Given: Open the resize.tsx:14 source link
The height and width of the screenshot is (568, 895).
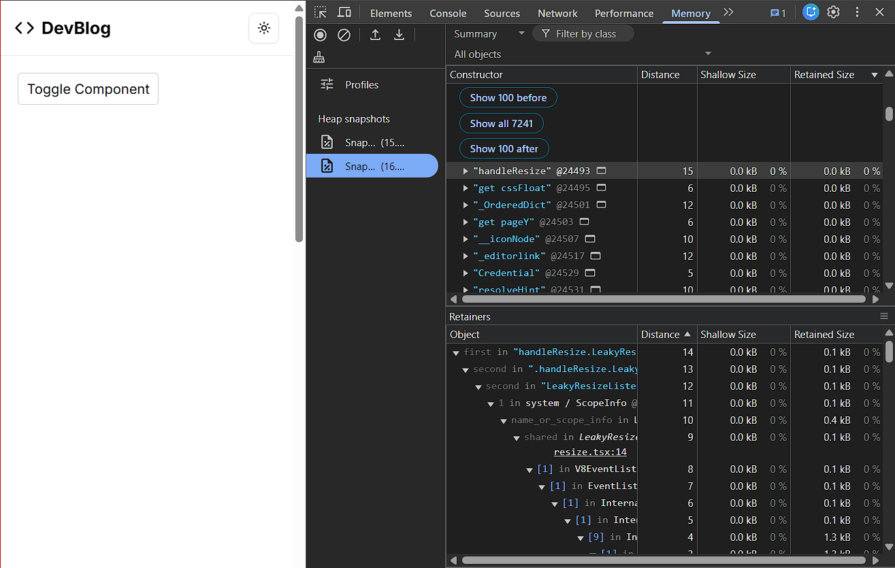Looking at the screenshot, I should point(590,452).
